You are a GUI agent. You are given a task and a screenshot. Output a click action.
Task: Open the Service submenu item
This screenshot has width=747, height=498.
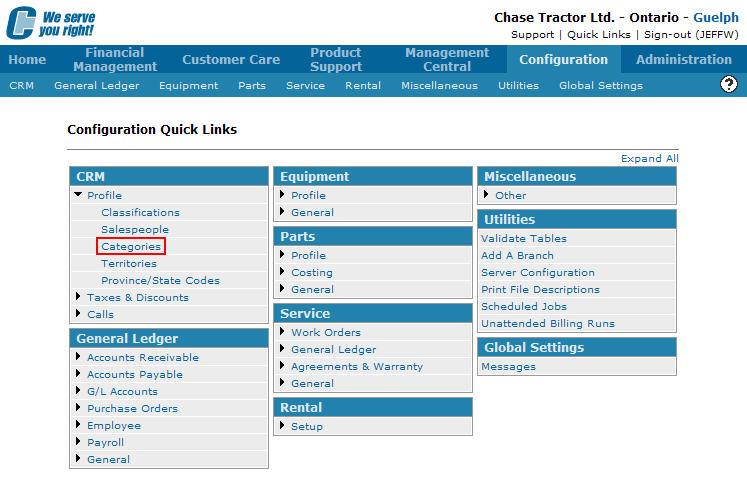pyautogui.click(x=305, y=86)
